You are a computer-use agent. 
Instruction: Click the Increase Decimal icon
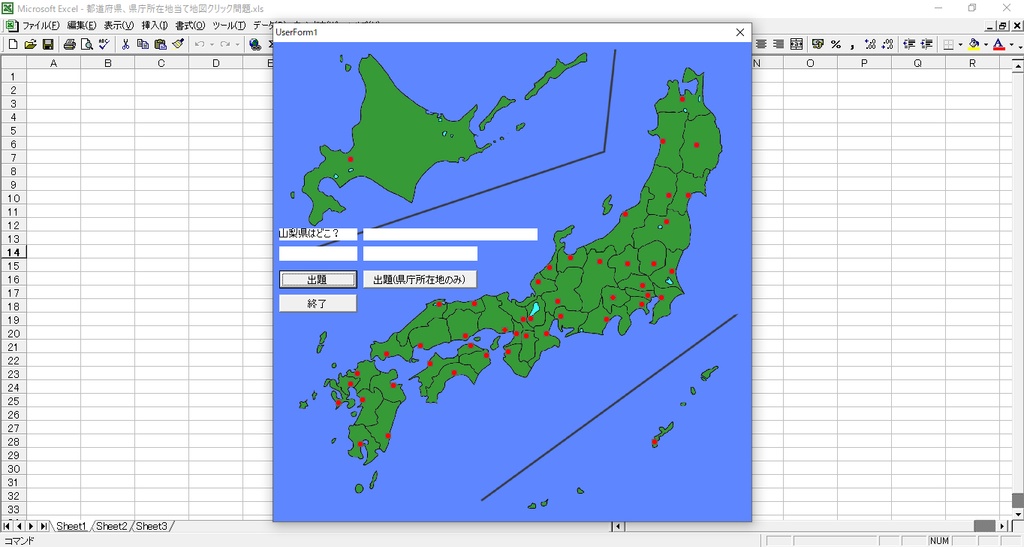click(x=870, y=44)
